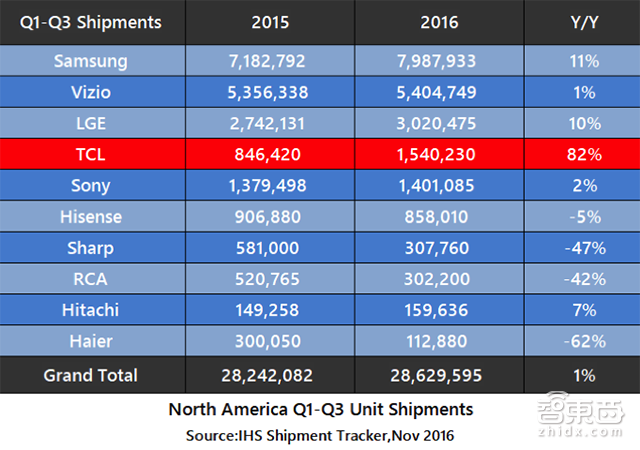Click the IHS Shipment Tracker source line
Viewport: 640px width, 450px height.
pos(320,435)
